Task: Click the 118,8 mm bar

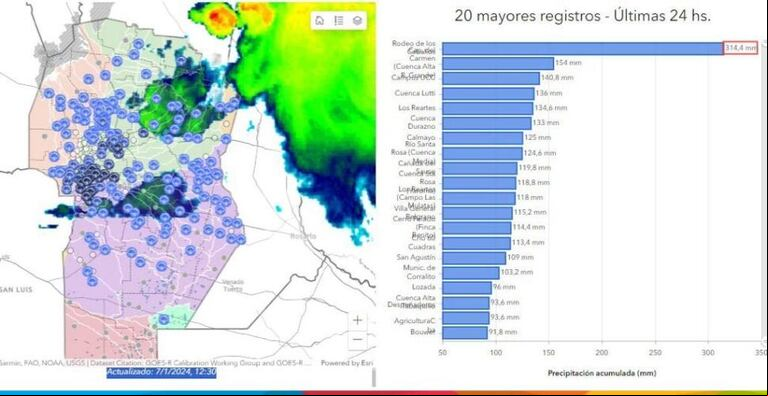Action: 480,183
